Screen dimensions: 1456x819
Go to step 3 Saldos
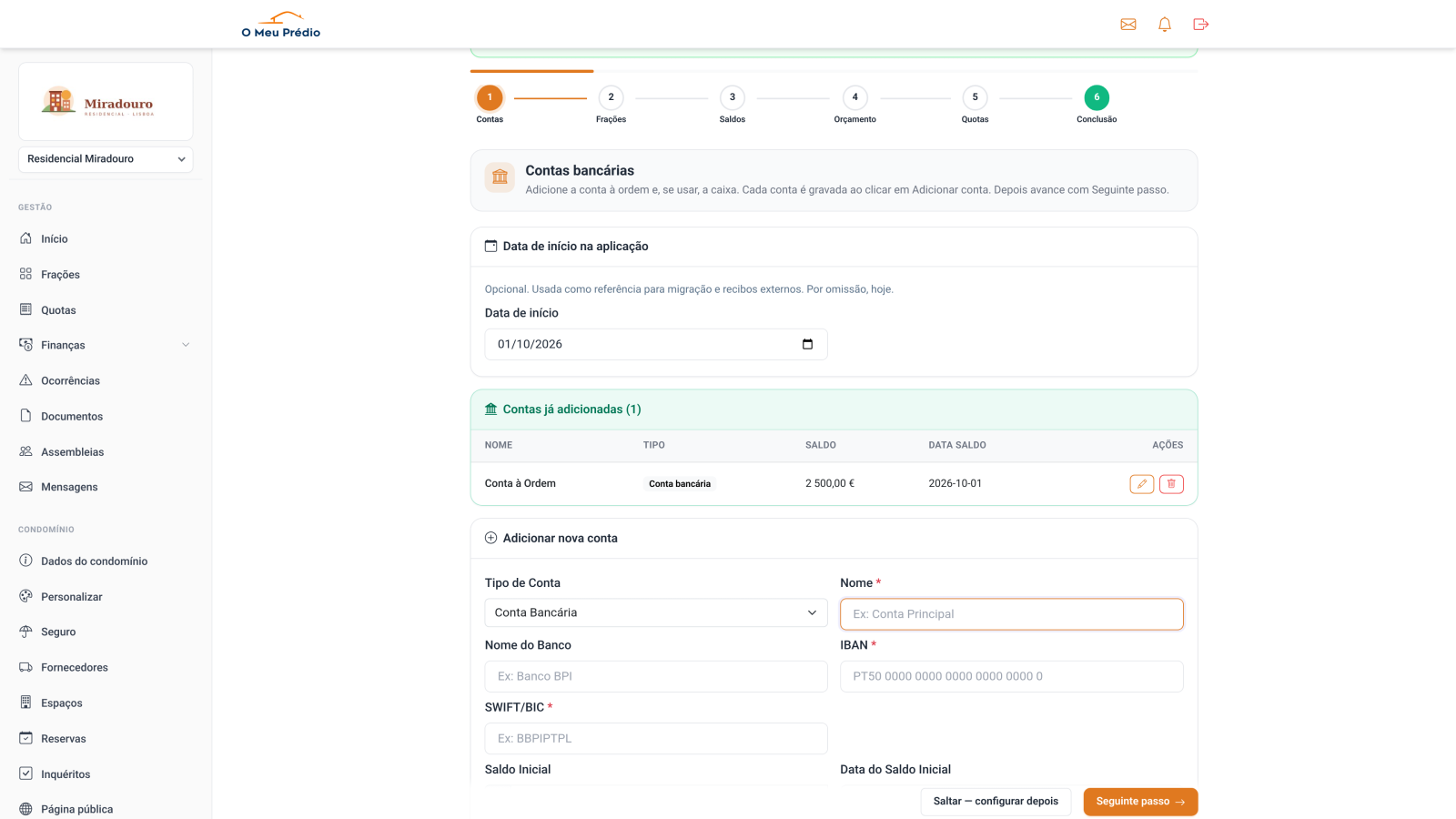(733, 97)
